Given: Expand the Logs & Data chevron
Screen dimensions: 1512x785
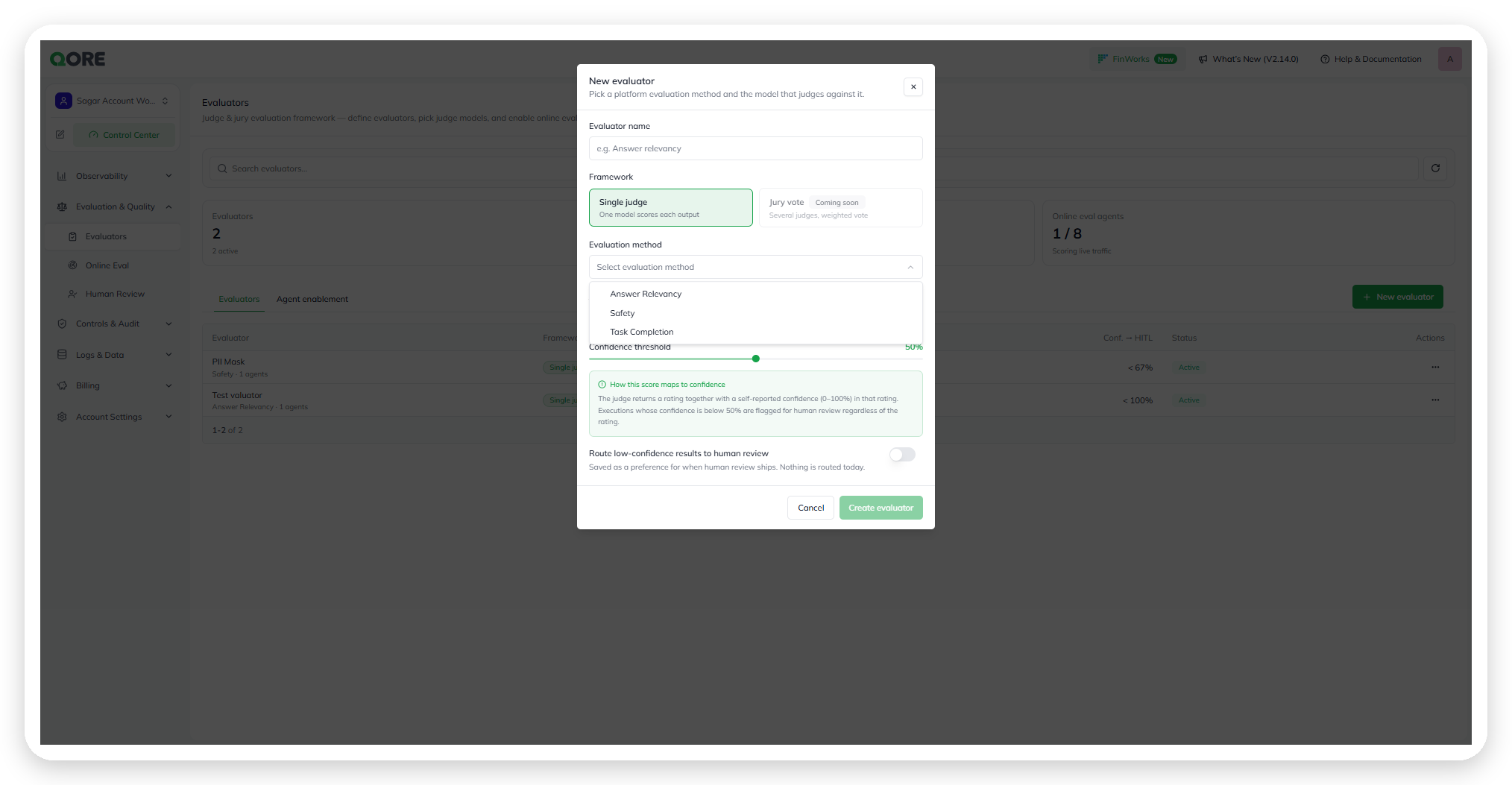Looking at the screenshot, I should pos(168,355).
